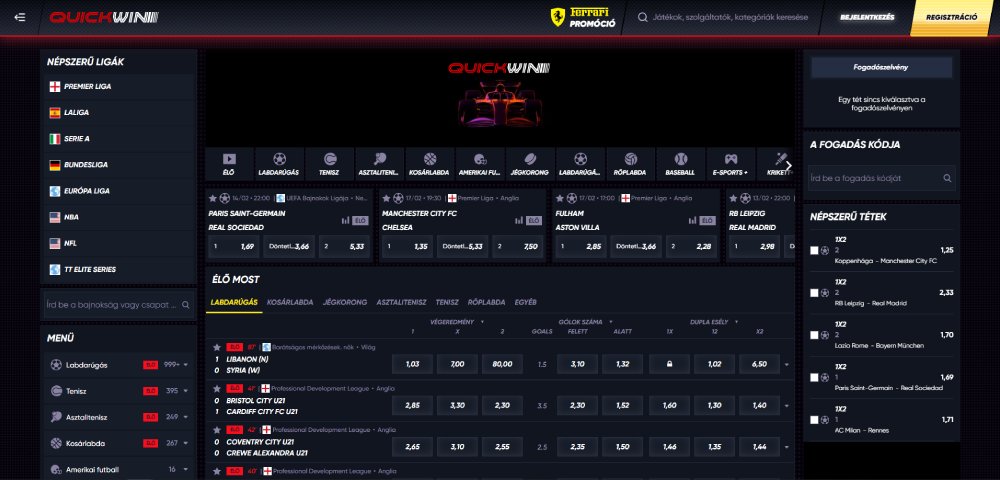Open the ÉLŐ live play icon category

[229, 164]
